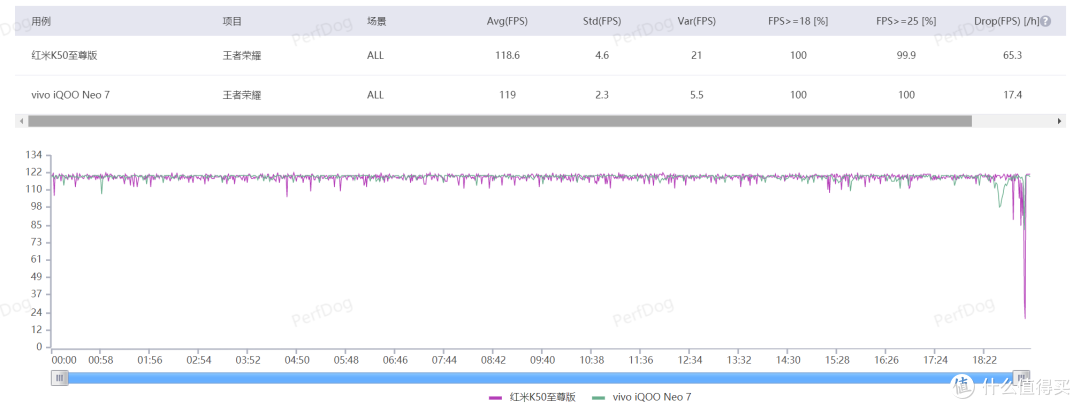Click the 65.3 Drop FPS value

click(x=1012, y=55)
